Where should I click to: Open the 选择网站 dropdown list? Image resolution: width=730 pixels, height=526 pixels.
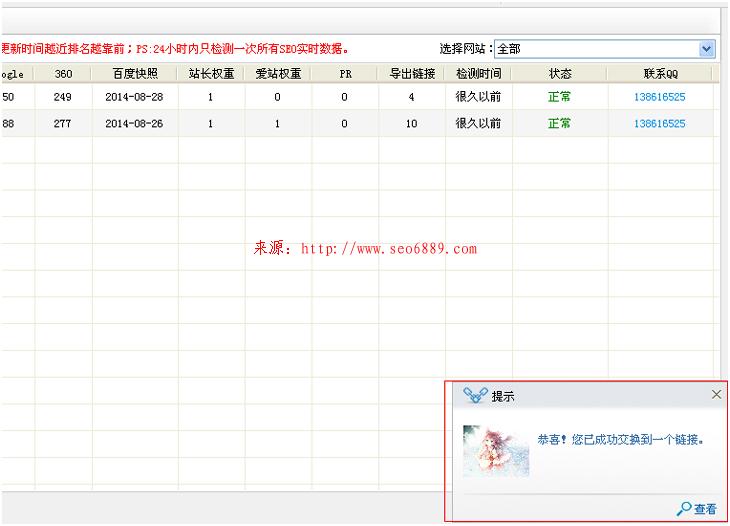[x=706, y=48]
